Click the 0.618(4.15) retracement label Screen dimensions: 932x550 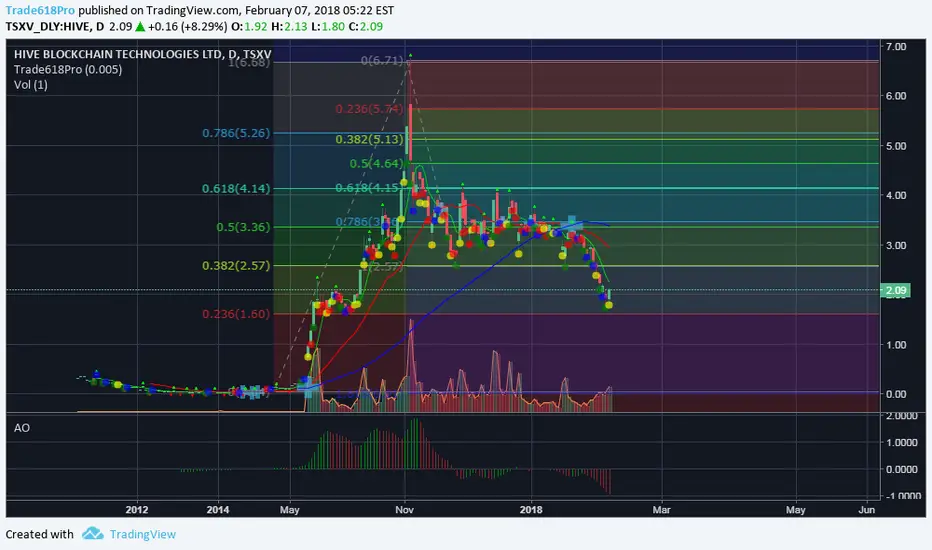point(369,188)
